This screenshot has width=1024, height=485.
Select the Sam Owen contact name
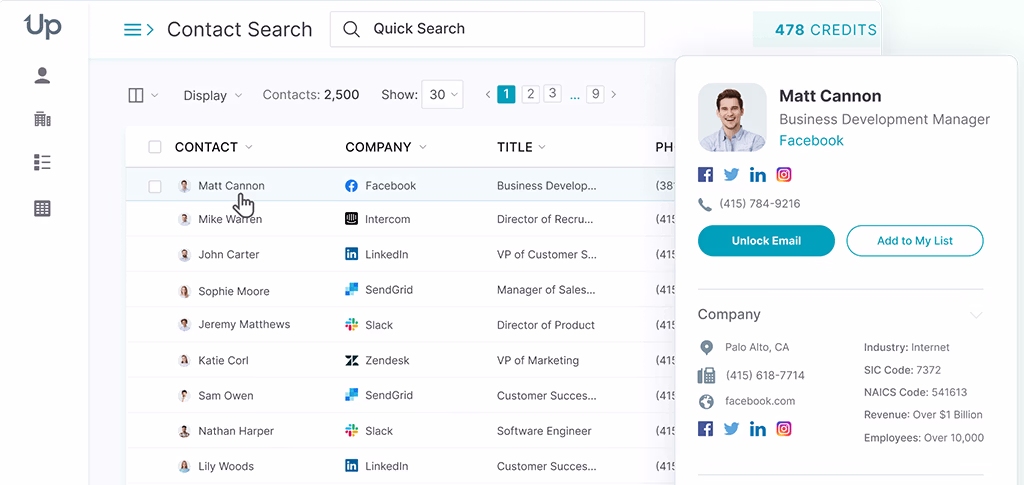[226, 396]
